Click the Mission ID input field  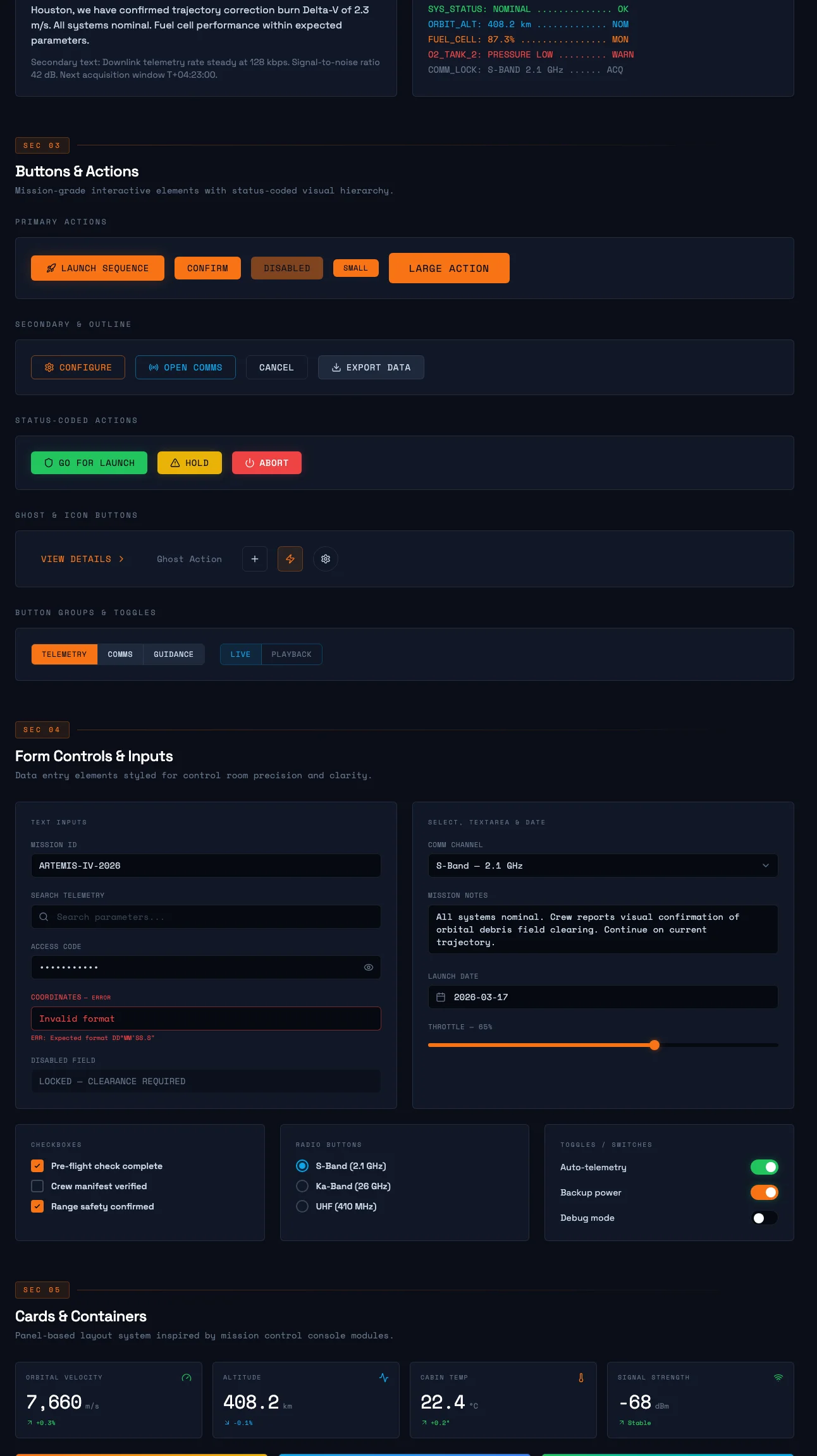point(206,866)
